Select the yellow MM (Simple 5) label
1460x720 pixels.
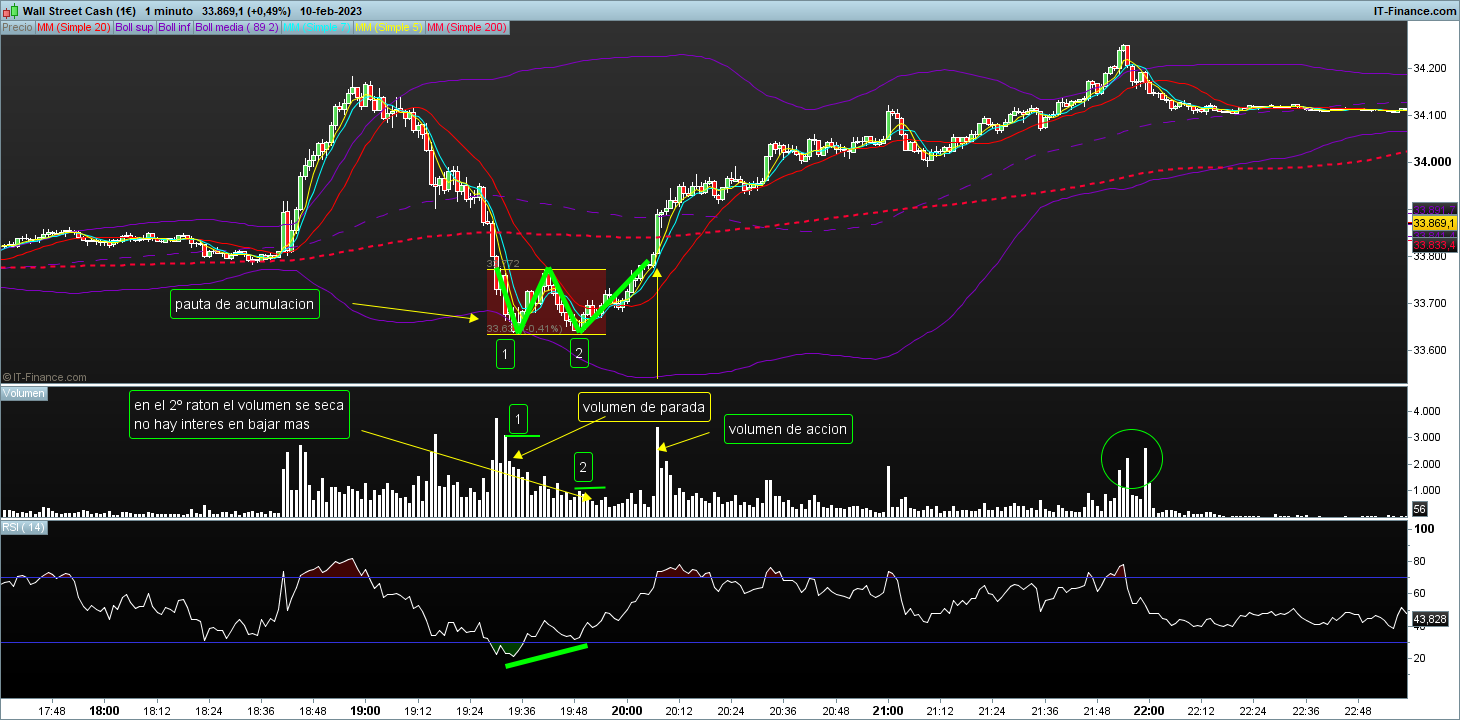[389, 28]
